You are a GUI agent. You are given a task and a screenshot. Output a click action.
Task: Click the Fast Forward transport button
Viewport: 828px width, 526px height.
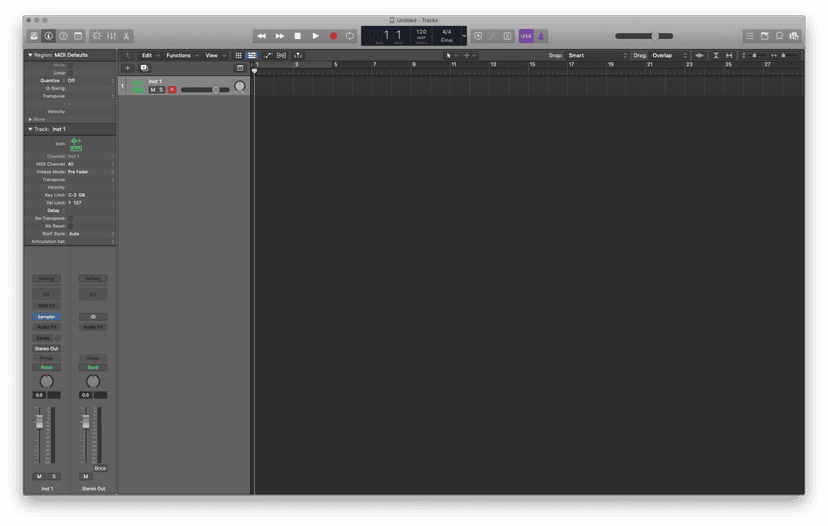pos(279,36)
